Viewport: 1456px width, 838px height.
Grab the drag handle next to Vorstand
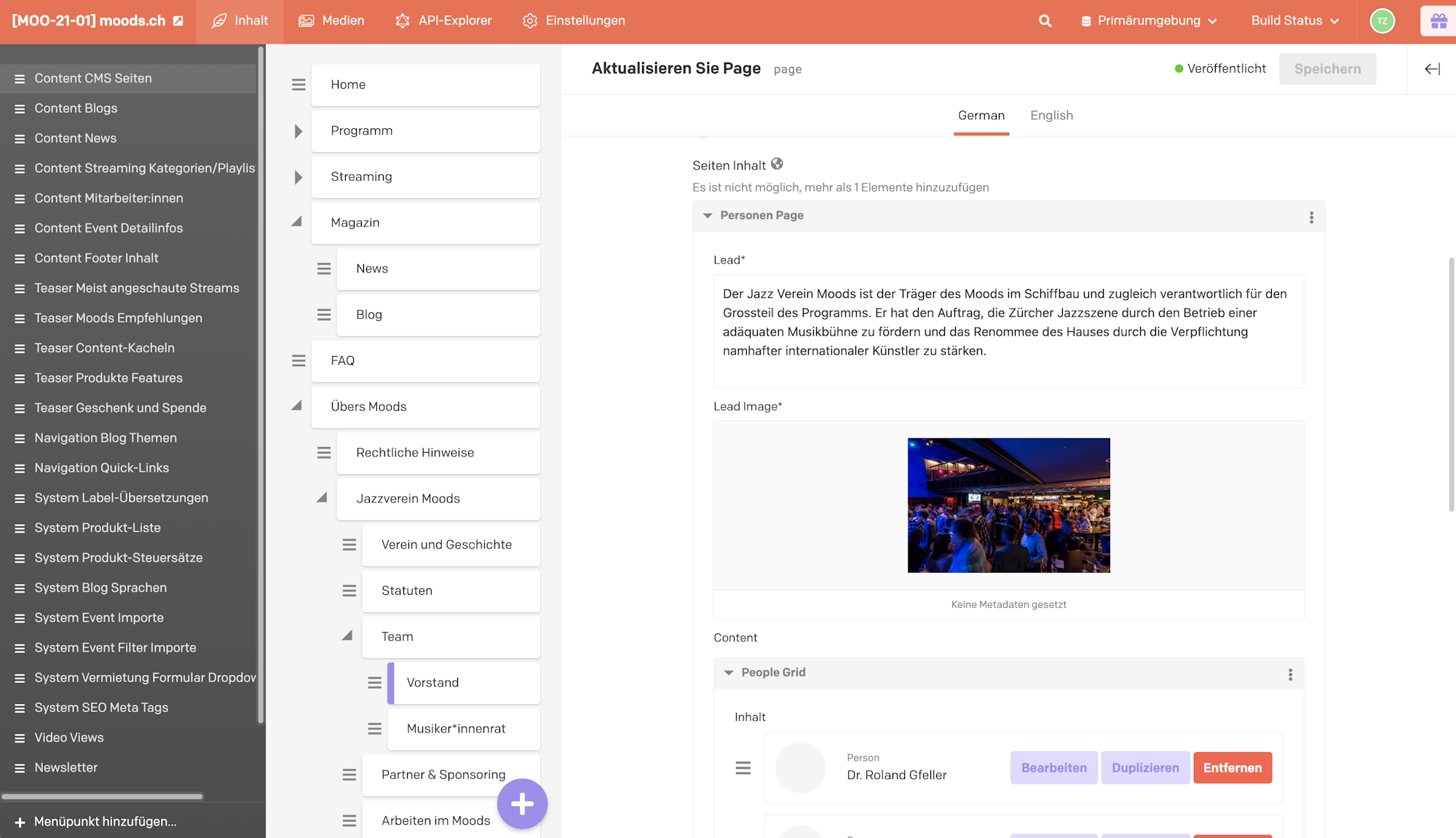(x=374, y=682)
